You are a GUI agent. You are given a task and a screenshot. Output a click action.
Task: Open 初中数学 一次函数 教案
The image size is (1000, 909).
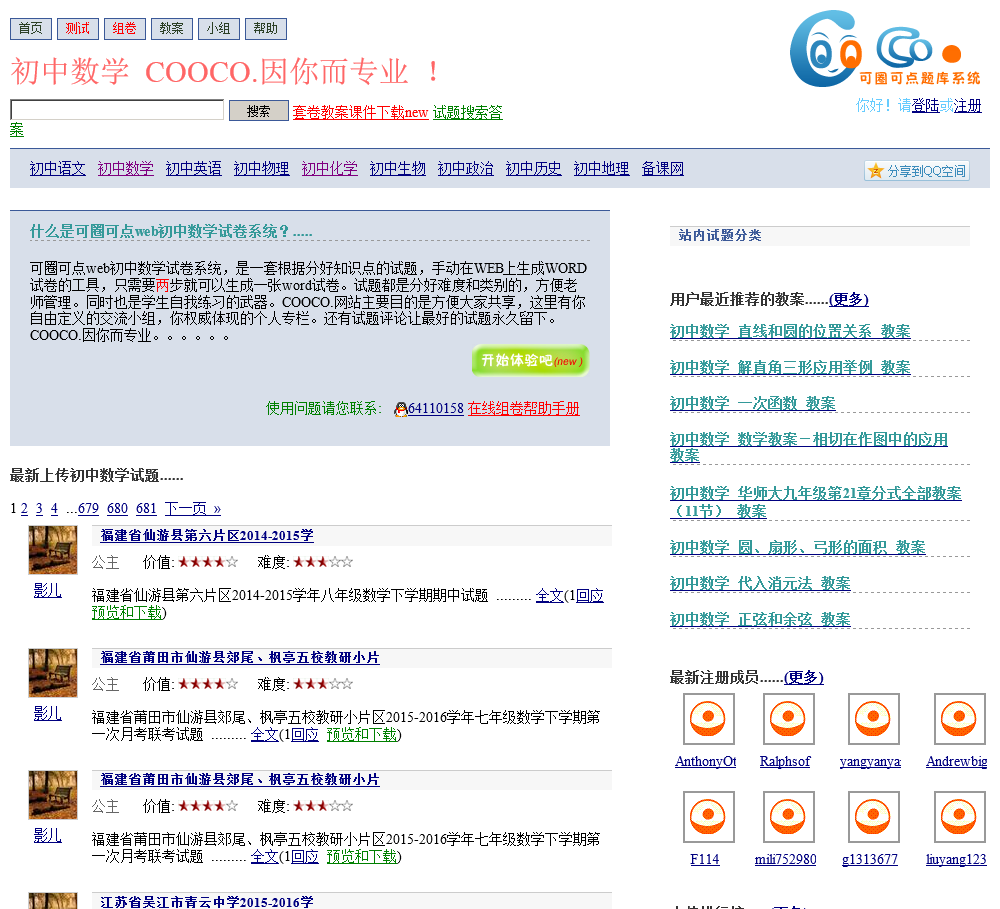[x=753, y=403]
